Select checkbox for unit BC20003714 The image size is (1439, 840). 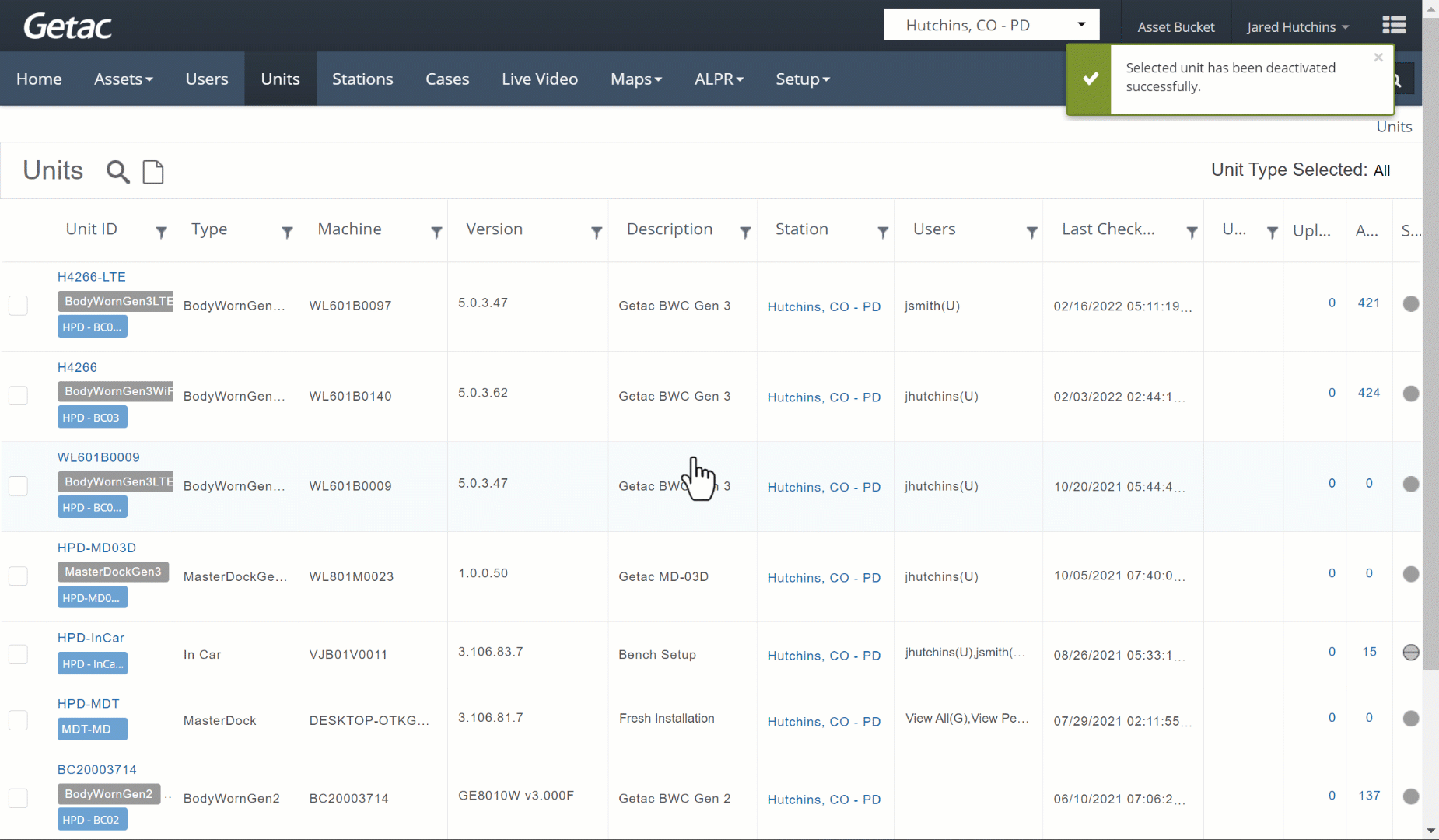(x=18, y=798)
